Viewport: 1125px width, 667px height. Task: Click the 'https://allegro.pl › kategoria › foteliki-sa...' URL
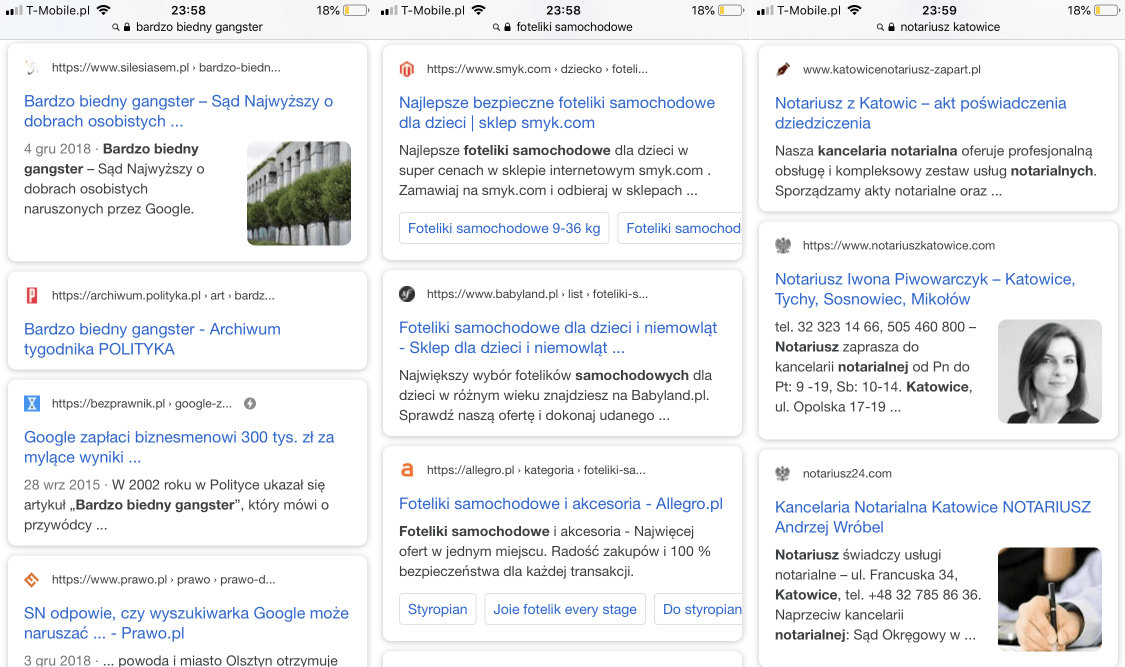pyautogui.click(x=536, y=470)
